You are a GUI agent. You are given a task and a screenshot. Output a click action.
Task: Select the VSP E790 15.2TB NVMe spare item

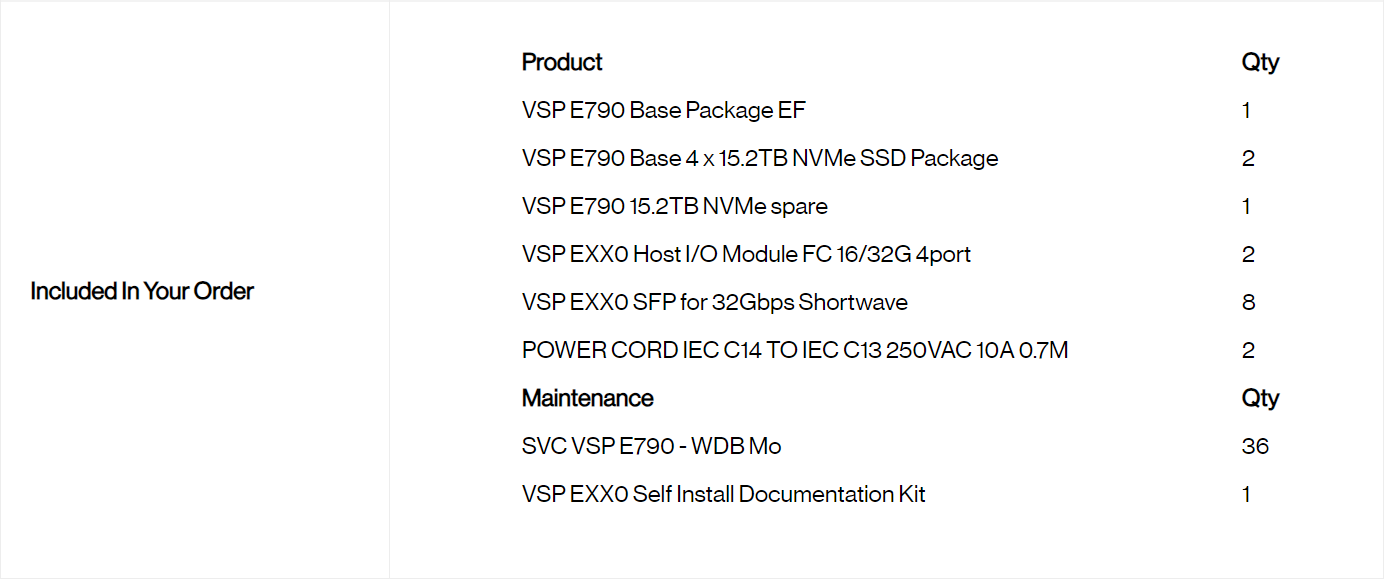coord(674,206)
